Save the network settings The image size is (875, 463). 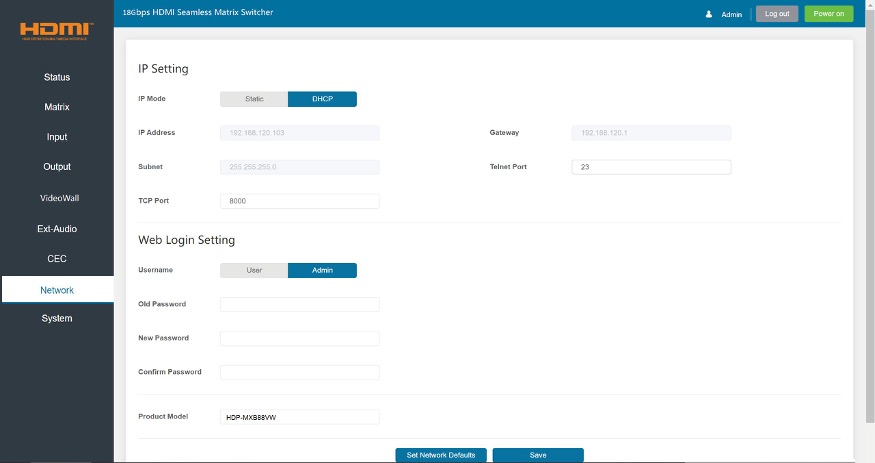(x=538, y=455)
